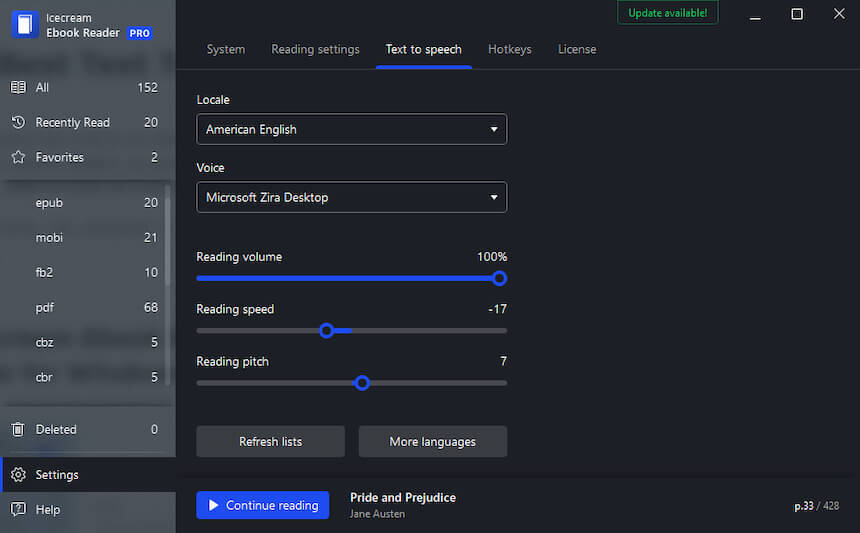The height and width of the screenshot is (533, 860).
Task: Maximize the Ebook Reader window
Action: (797, 14)
